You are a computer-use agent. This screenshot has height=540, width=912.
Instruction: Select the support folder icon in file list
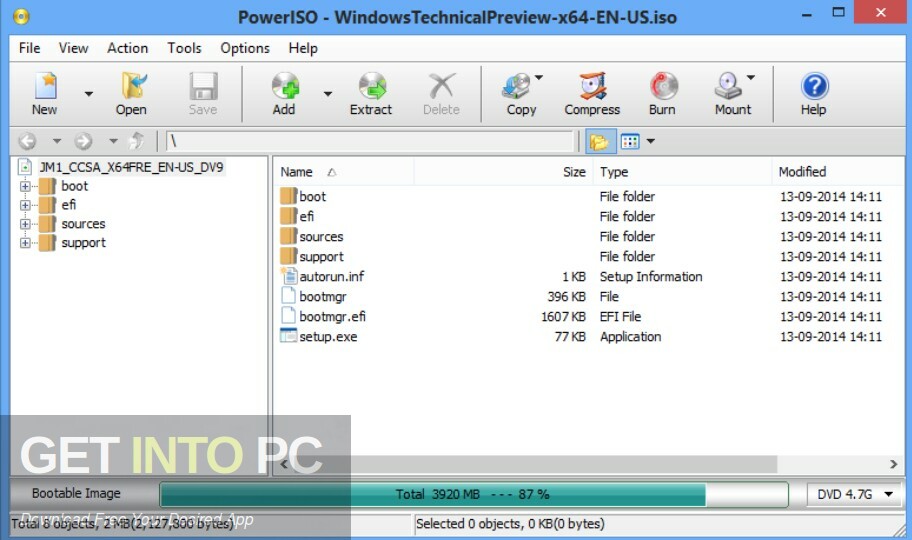[x=288, y=256]
